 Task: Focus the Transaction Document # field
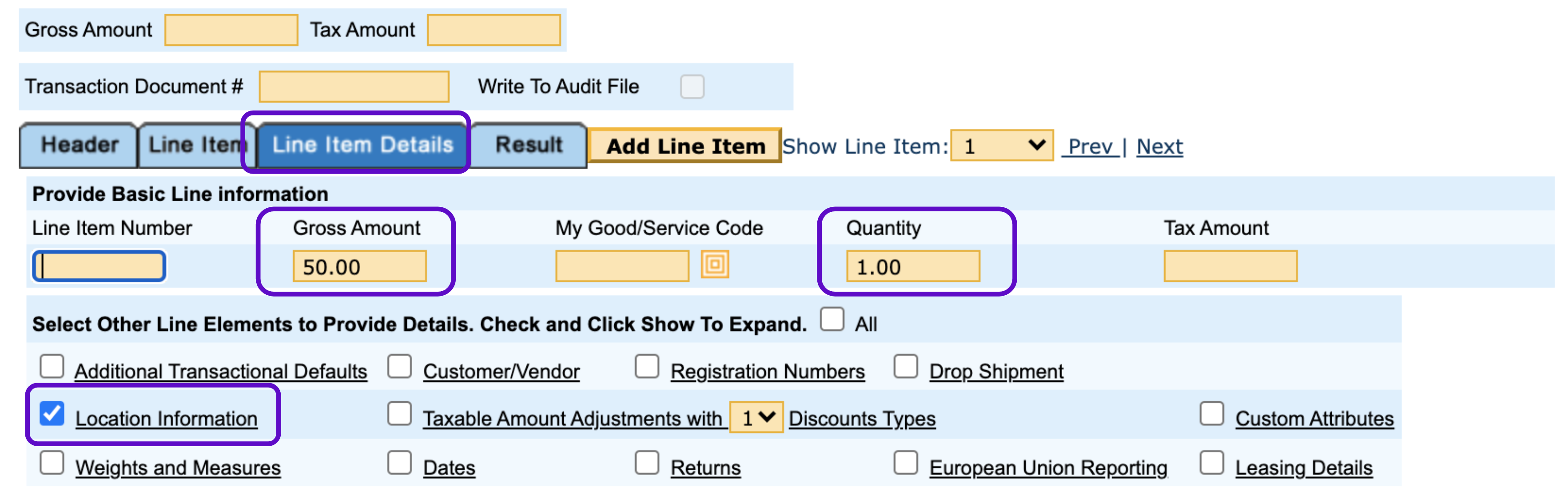pyautogui.click(x=354, y=87)
